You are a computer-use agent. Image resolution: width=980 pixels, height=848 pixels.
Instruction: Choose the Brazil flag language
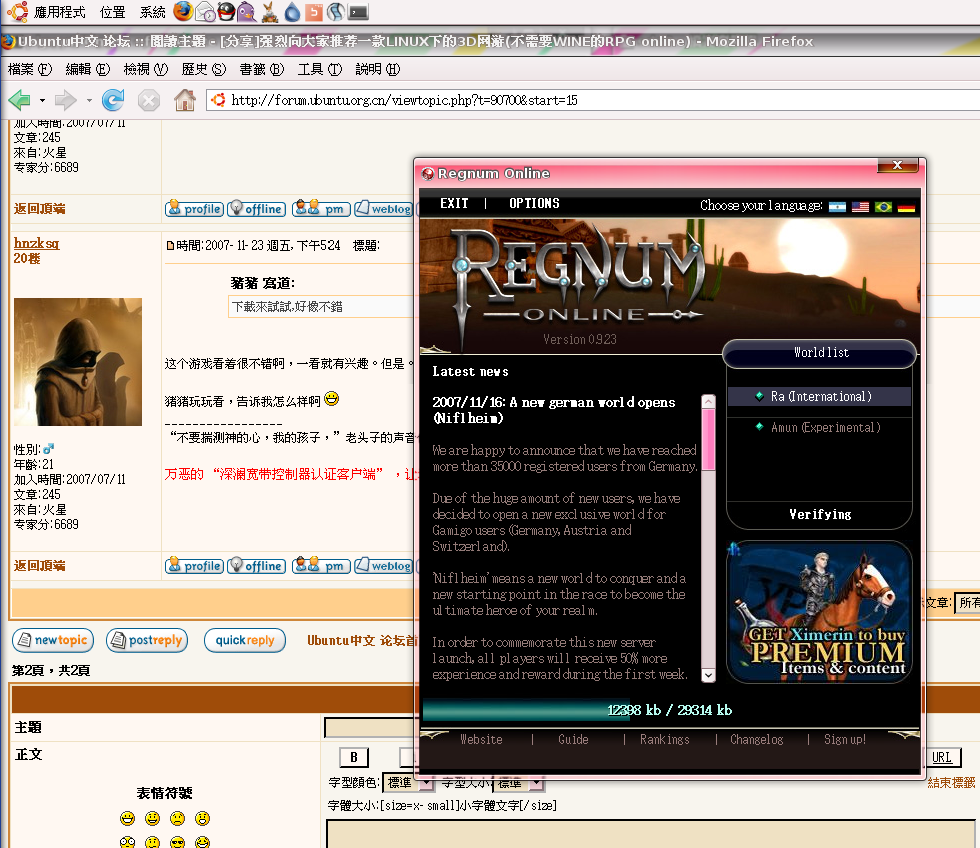click(x=883, y=207)
